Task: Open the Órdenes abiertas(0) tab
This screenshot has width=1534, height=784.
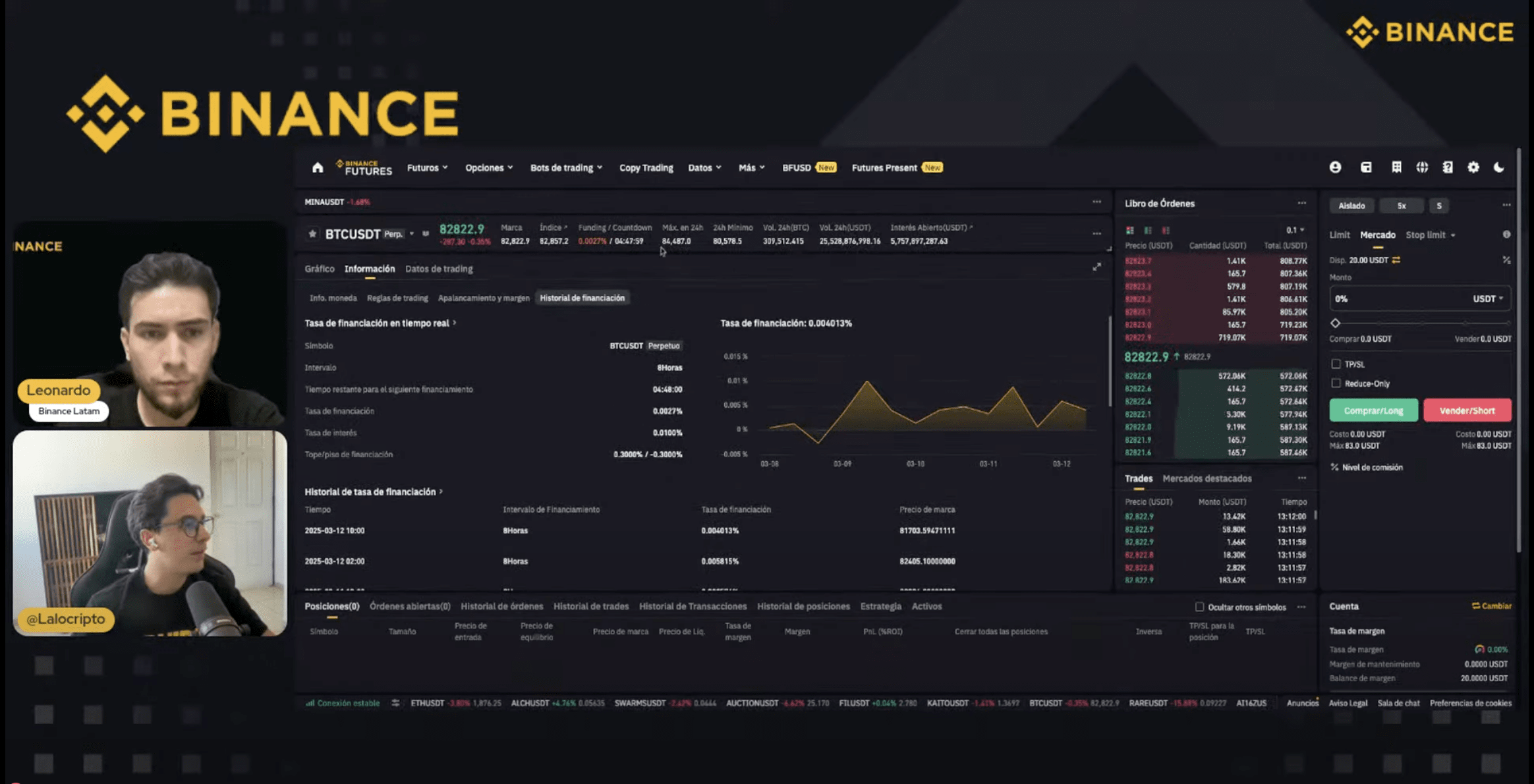Action: tap(410, 606)
